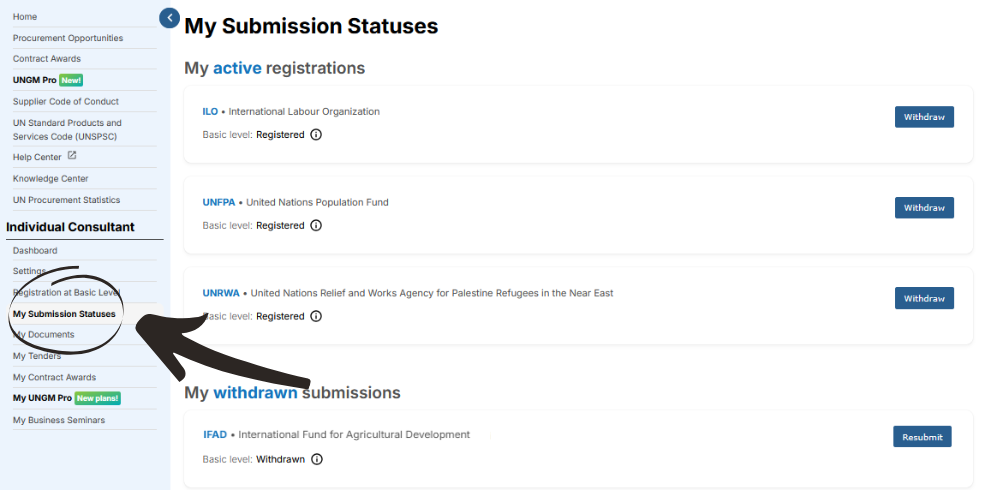Withdraw the ILO registration
981x491 pixels.
coord(924,117)
